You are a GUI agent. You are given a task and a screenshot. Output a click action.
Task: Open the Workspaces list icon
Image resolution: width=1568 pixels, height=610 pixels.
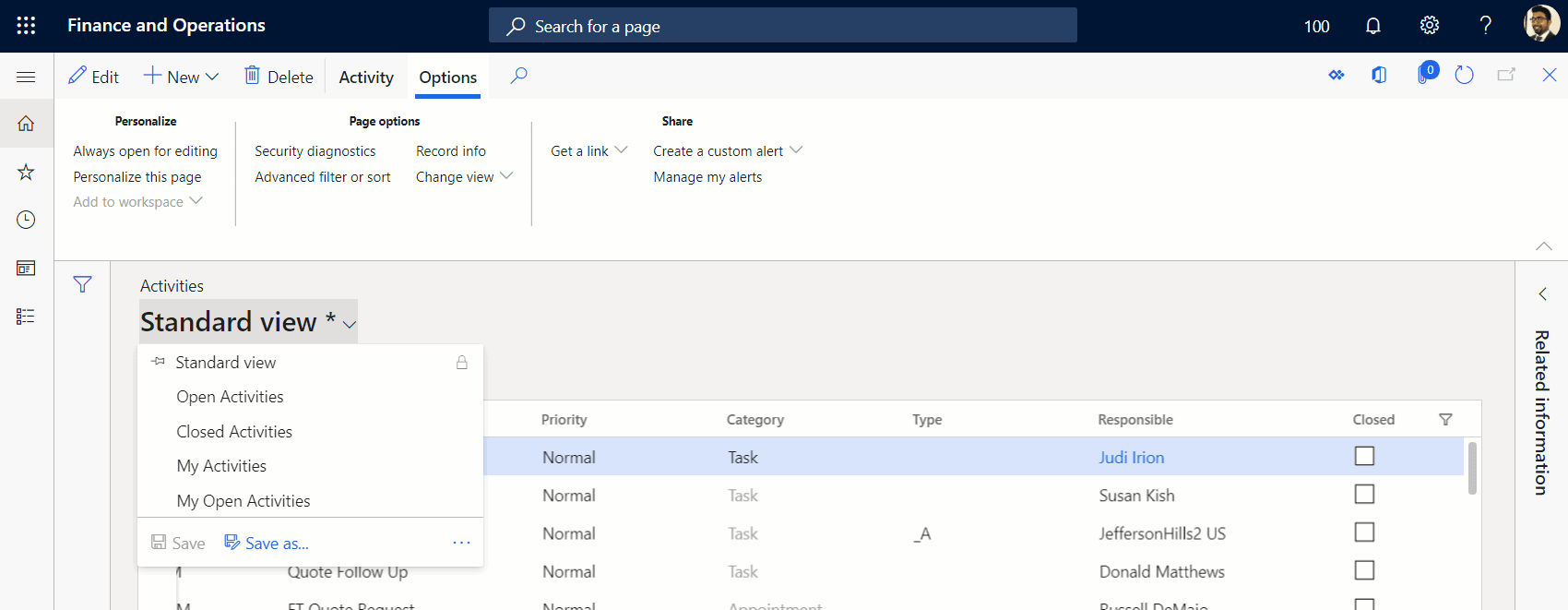point(26,268)
